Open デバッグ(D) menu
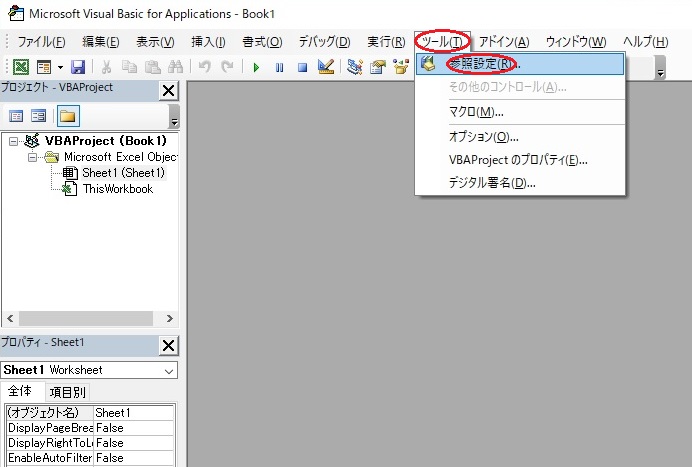Viewport: 692px width, 467px height. (324, 42)
